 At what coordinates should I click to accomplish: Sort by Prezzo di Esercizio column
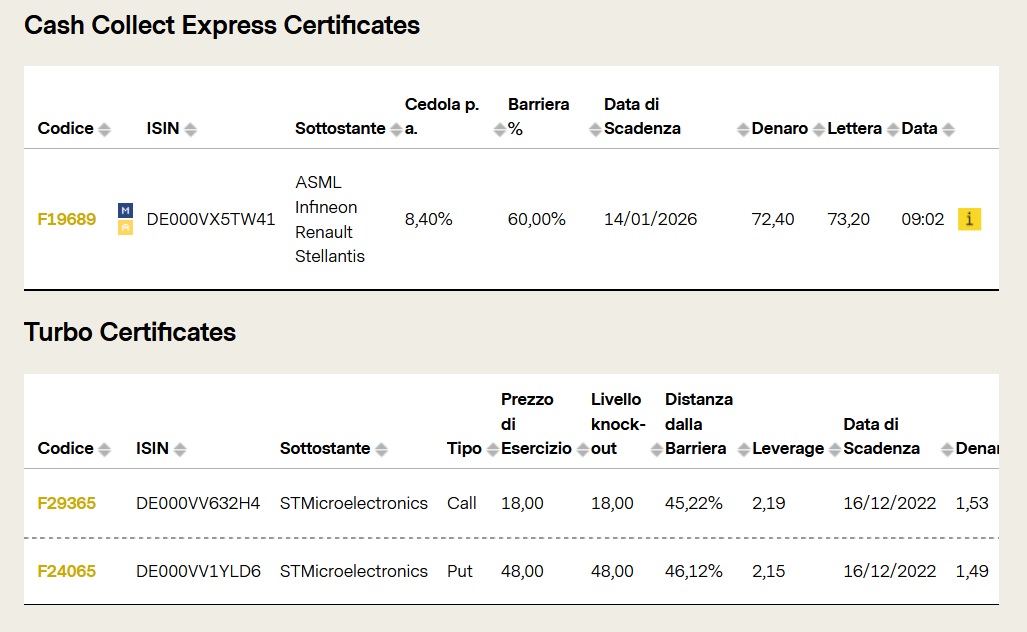(x=582, y=449)
